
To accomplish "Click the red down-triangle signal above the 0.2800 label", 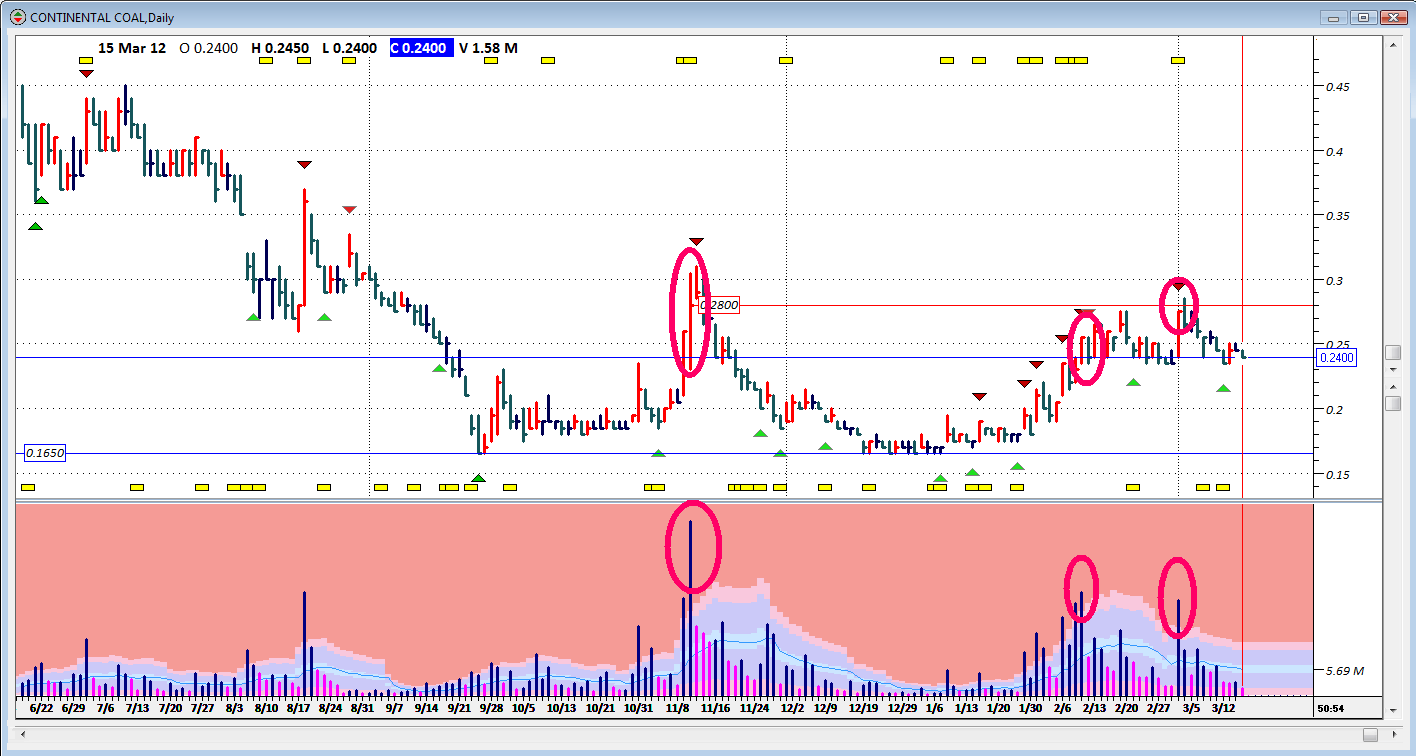I will pyautogui.click(x=697, y=241).
